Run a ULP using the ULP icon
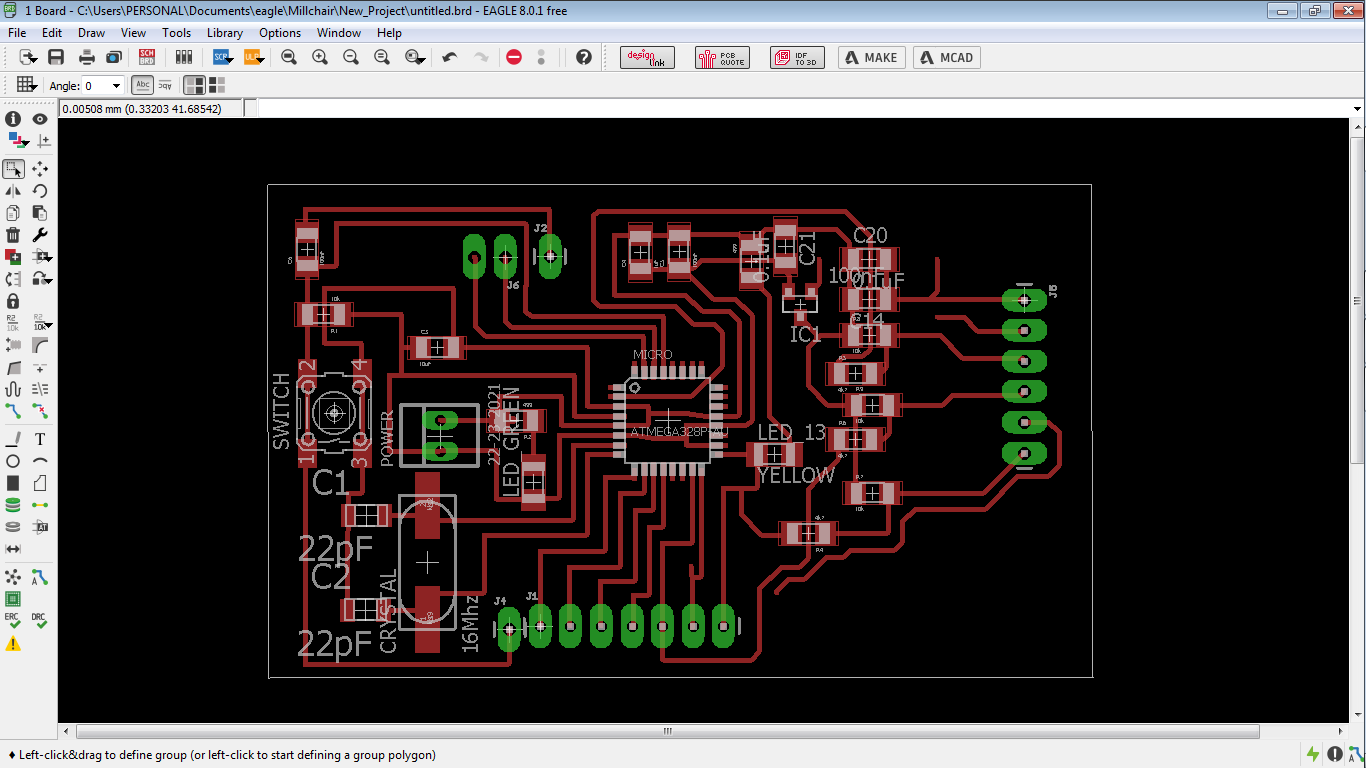Viewport: 1366px width, 768px height. [x=253, y=58]
